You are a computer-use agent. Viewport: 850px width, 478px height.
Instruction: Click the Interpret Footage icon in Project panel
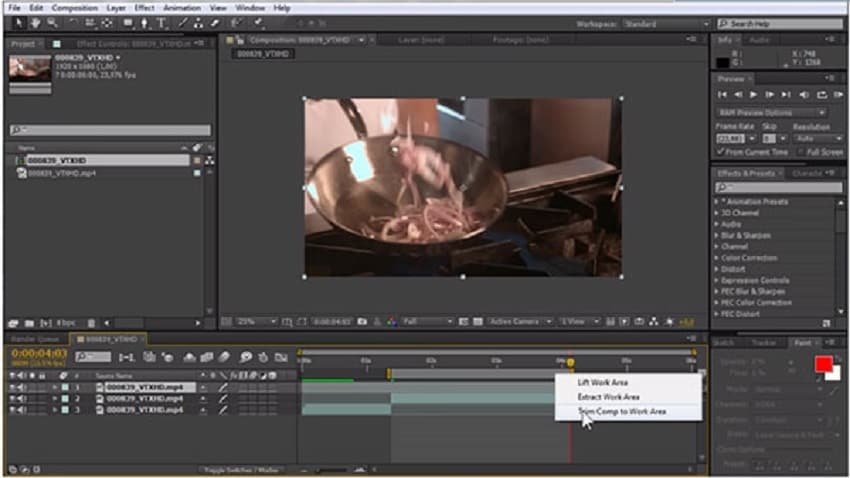(x=14, y=323)
